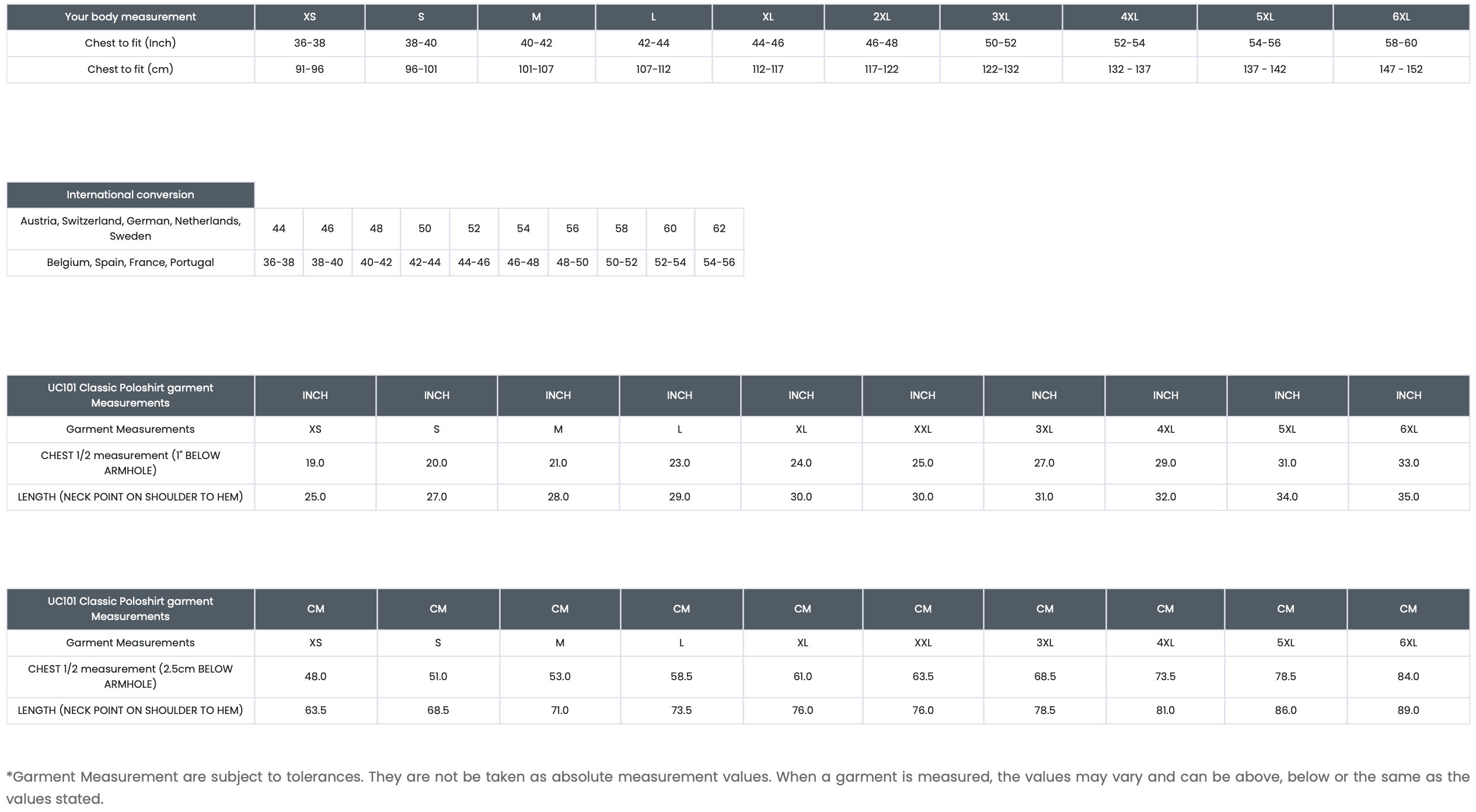1476x812 pixels.
Task: Select the '122-132' chest cm cell
Action: 1000,69
